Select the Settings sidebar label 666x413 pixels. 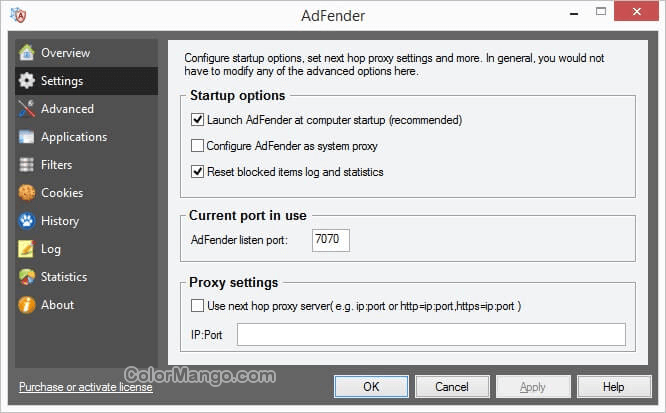(62, 81)
